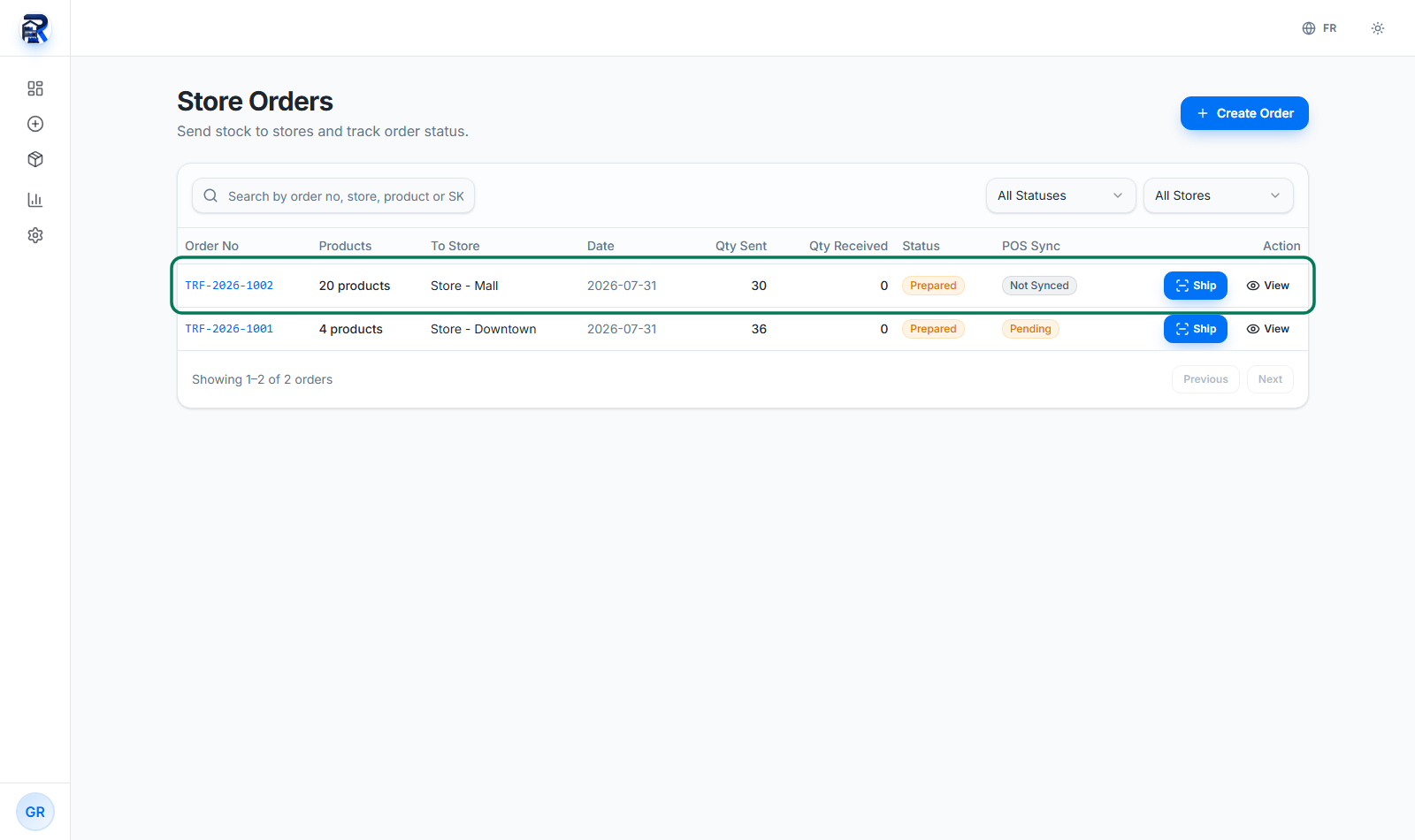Open order link TRF-2026-1002
1415x840 pixels.
[229, 286]
